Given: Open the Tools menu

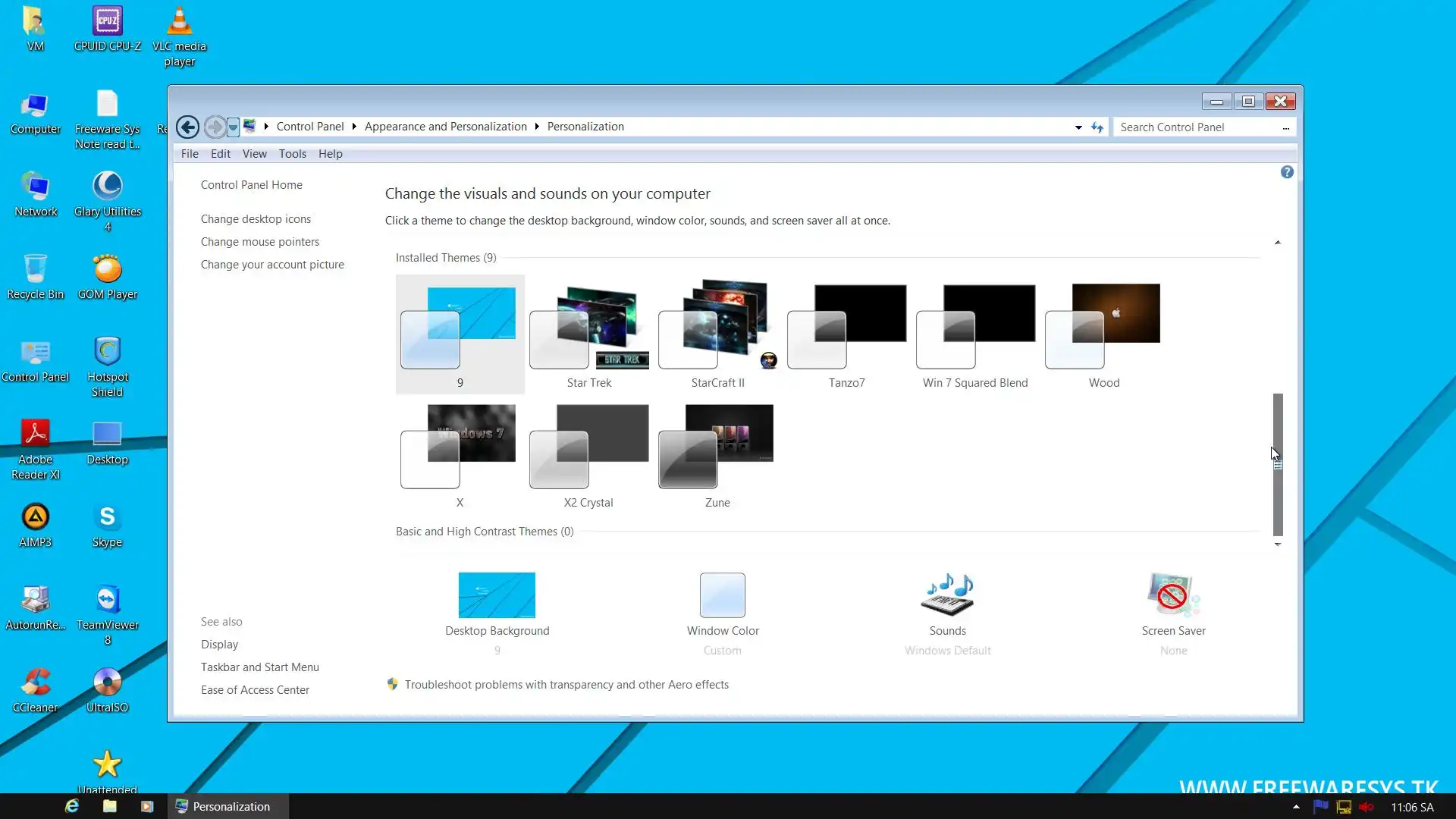Looking at the screenshot, I should click(292, 153).
